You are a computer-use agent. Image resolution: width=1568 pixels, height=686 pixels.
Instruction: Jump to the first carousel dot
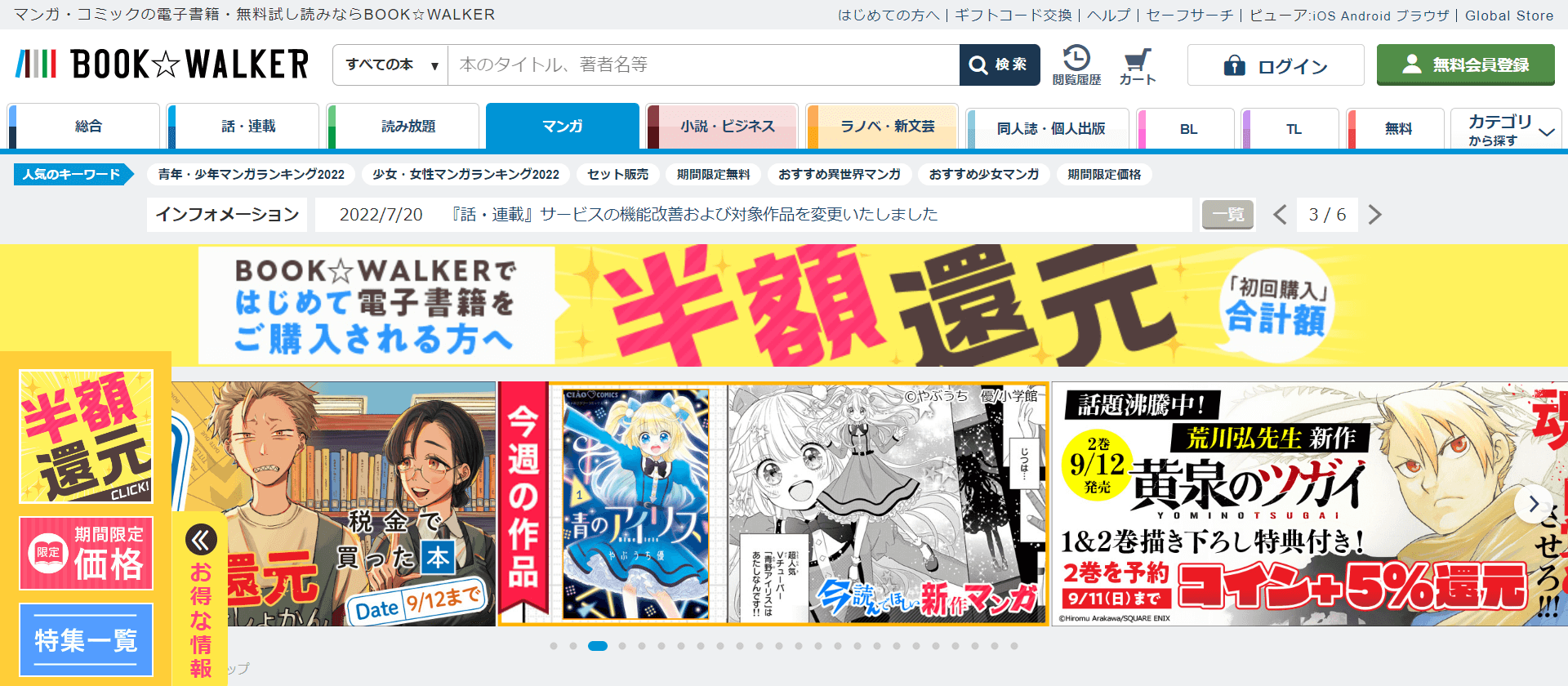pyautogui.click(x=554, y=646)
